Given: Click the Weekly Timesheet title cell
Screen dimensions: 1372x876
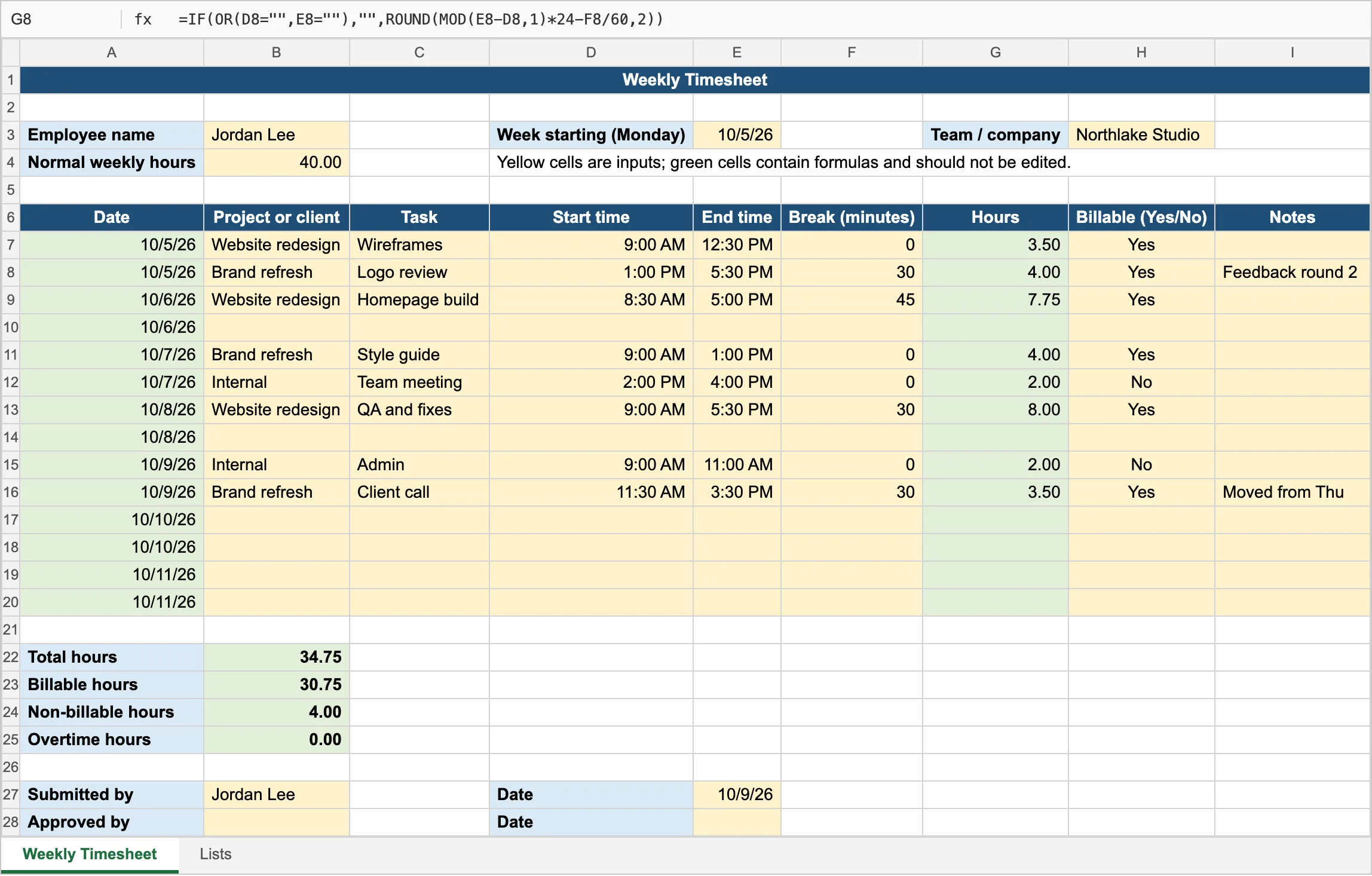Looking at the screenshot, I should [x=694, y=80].
